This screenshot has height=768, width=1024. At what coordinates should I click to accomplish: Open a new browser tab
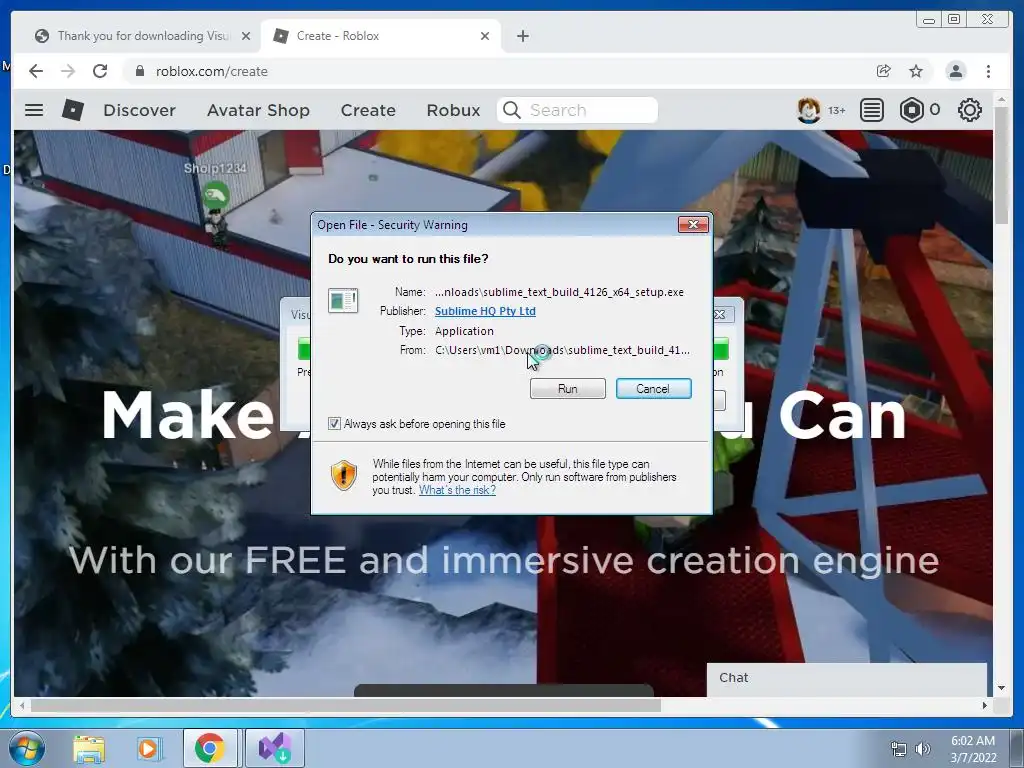[522, 36]
